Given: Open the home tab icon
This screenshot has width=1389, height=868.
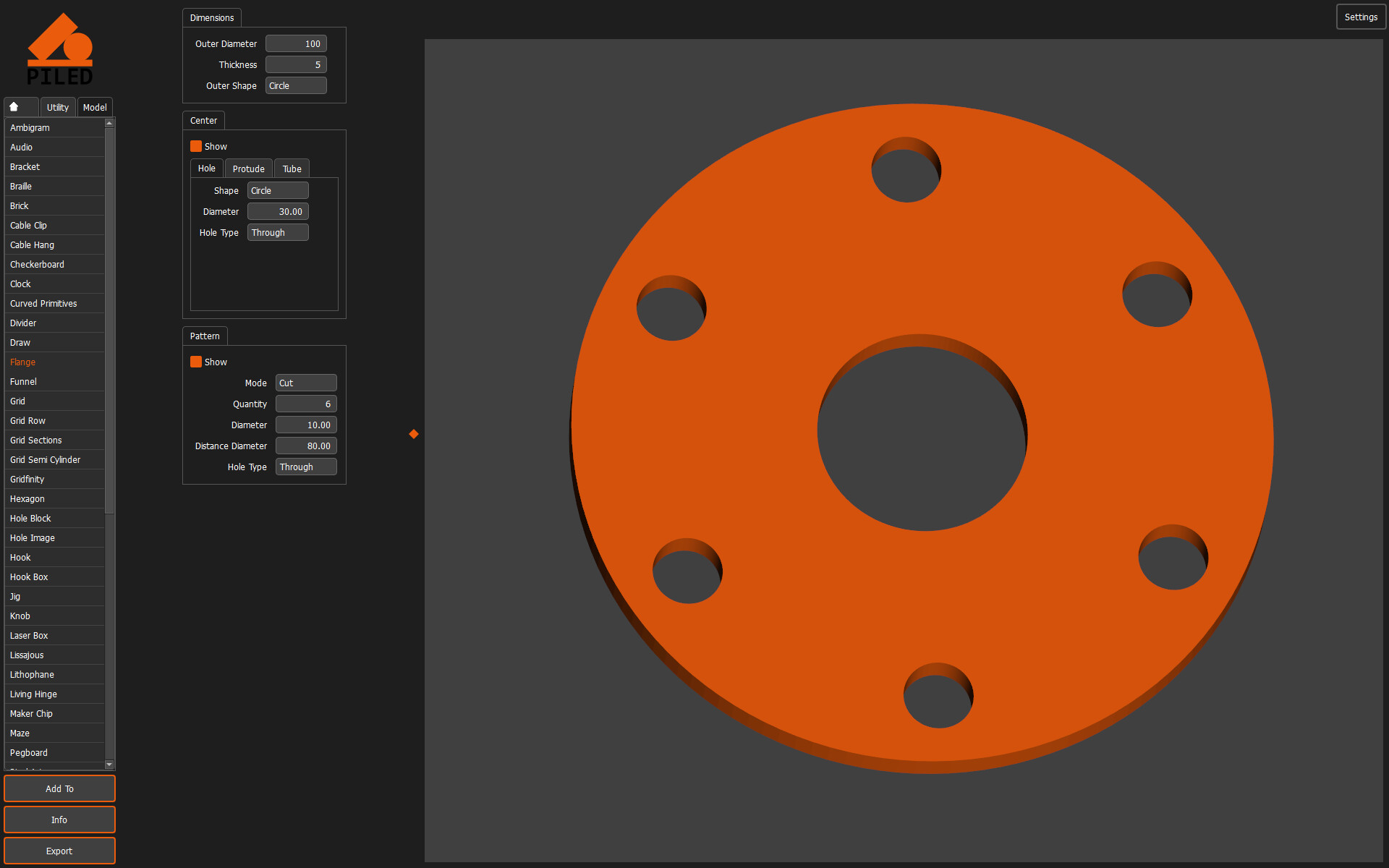Looking at the screenshot, I should pos(21,107).
